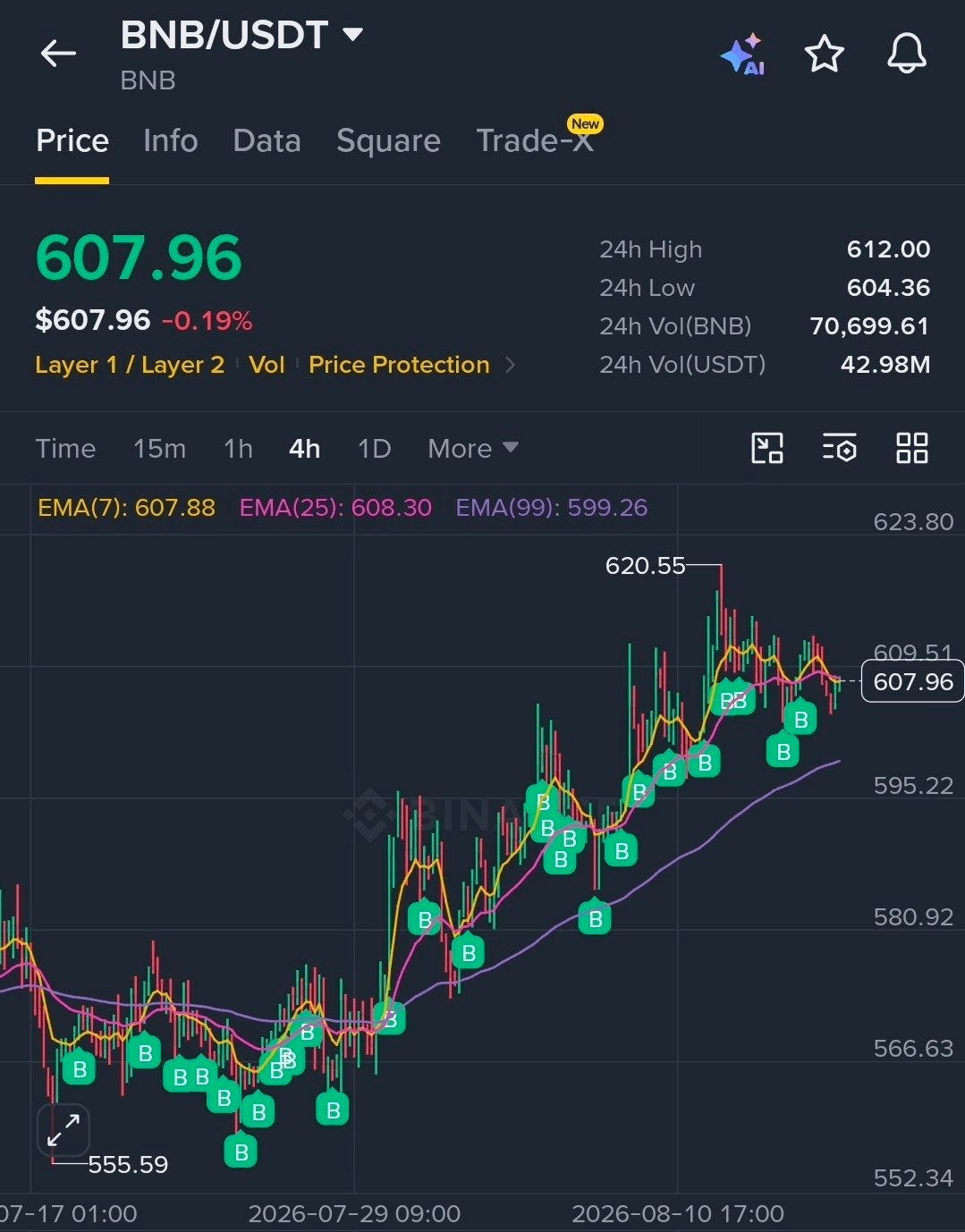This screenshot has width=965, height=1232.
Task: Open the Layer 1 / Layer 2 tag
Action: click(x=130, y=365)
